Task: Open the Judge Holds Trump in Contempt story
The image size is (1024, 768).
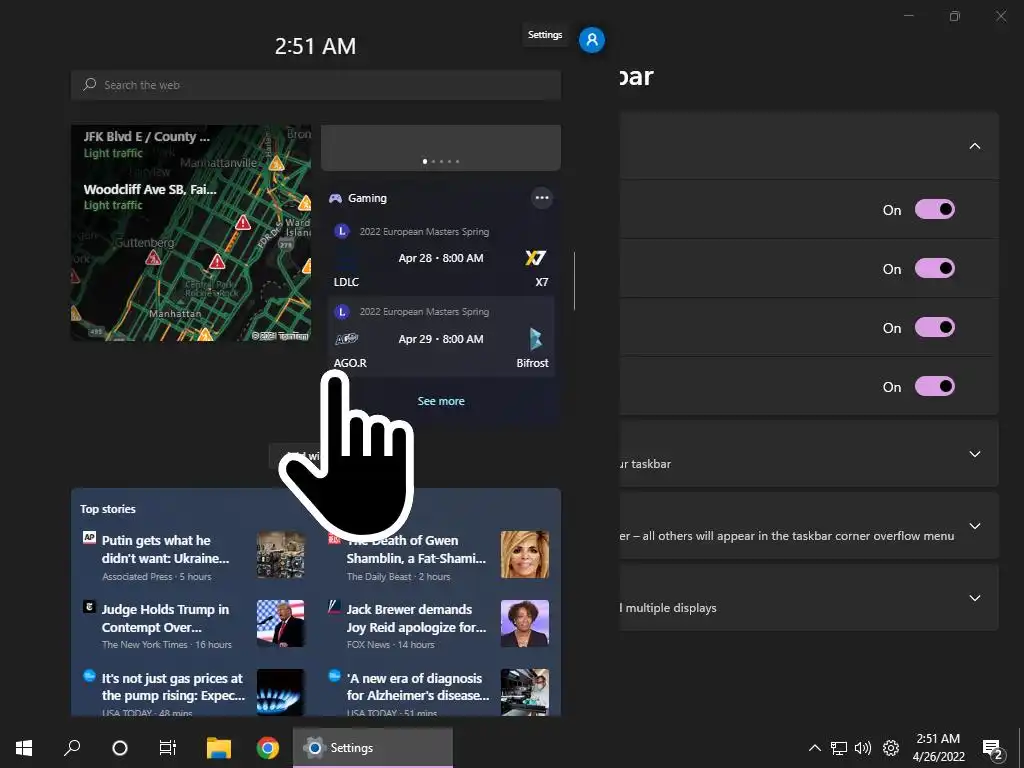Action: tap(165, 618)
